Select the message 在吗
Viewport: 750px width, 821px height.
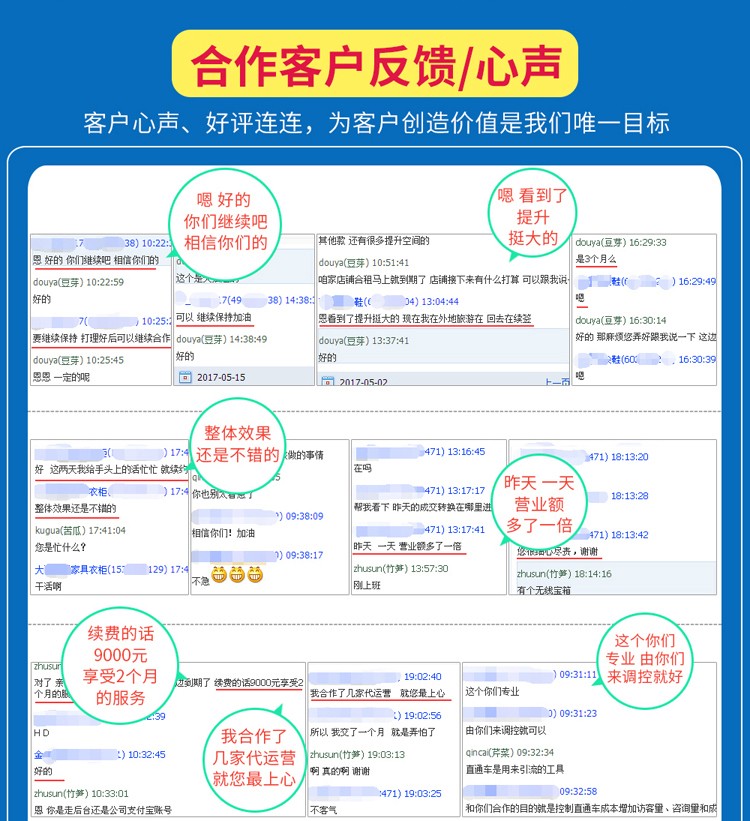point(362,468)
